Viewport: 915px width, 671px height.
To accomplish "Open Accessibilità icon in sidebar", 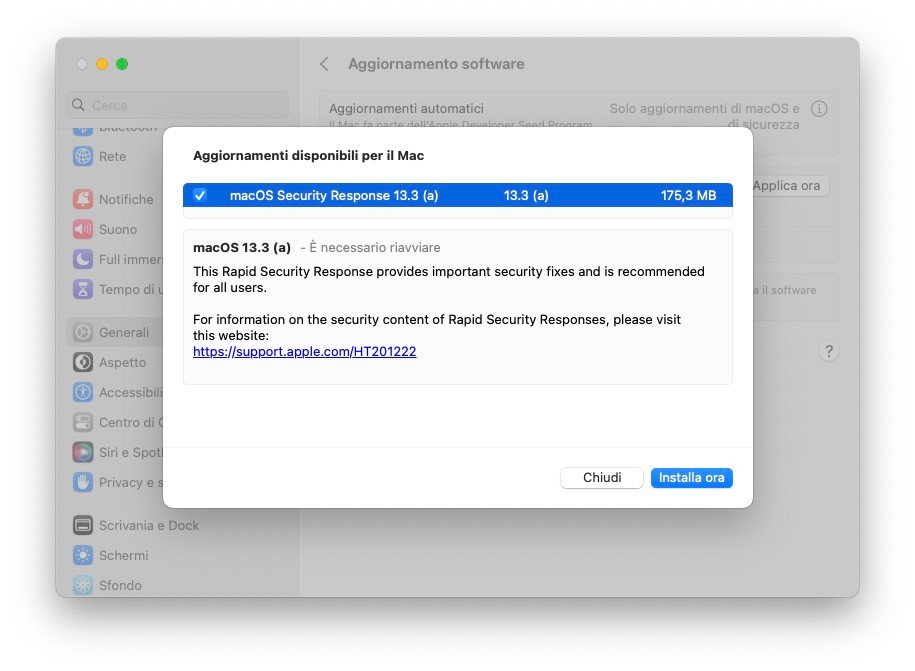I will coord(83,392).
